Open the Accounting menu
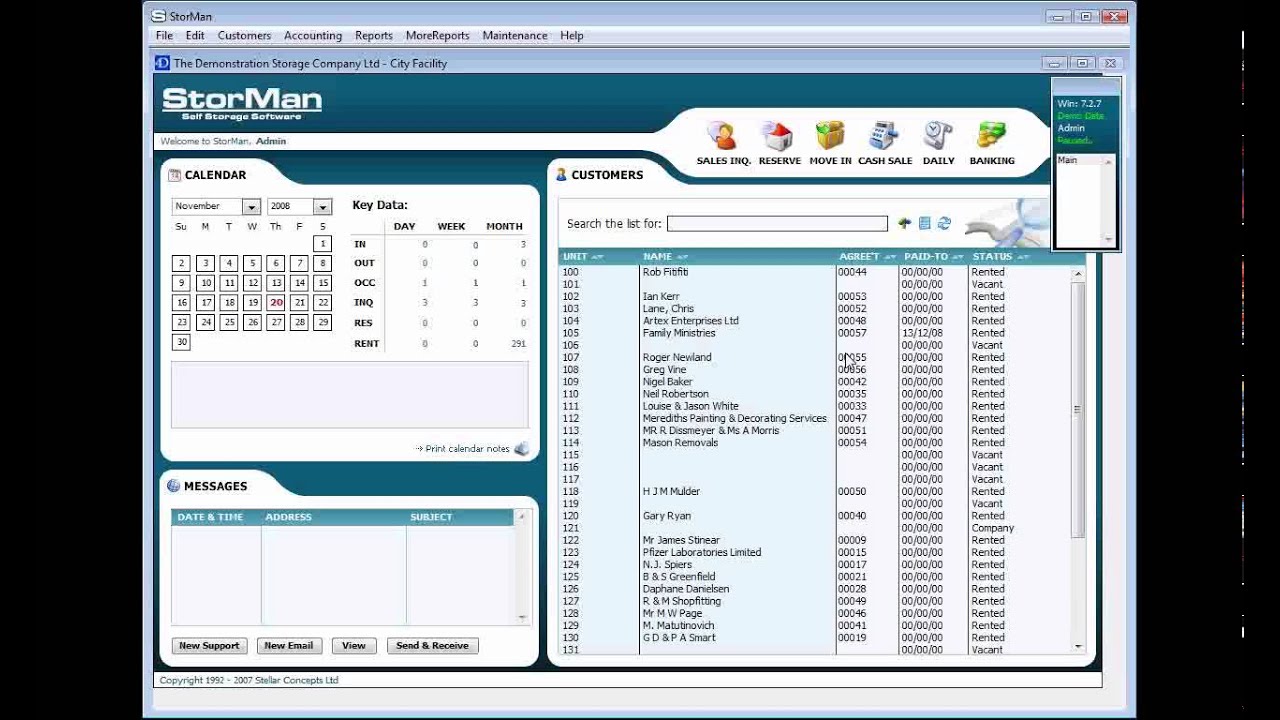1280x720 pixels. coord(313,35)
